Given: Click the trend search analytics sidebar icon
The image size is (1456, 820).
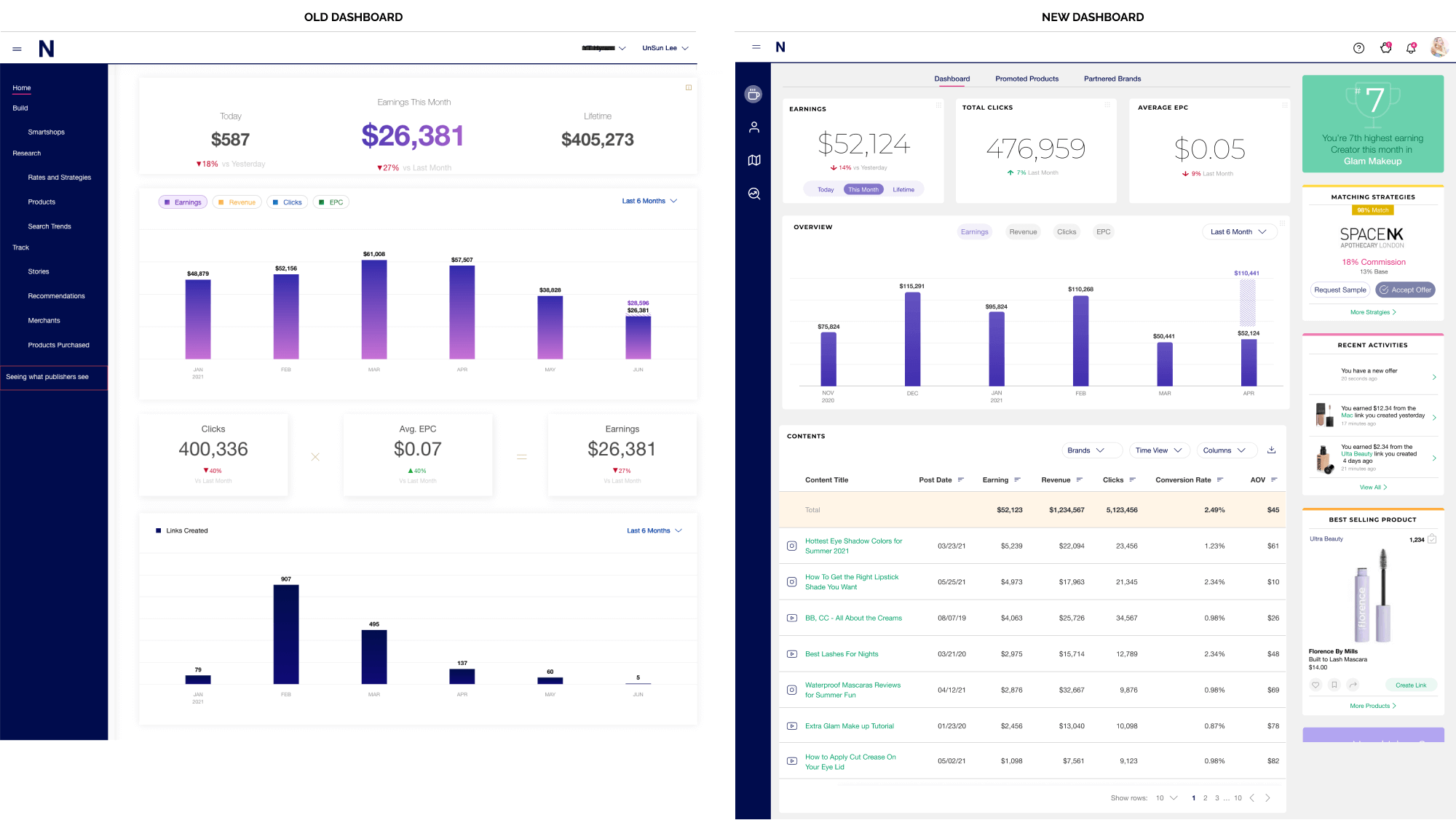Looking at the screenshot, I should (753, 194).
